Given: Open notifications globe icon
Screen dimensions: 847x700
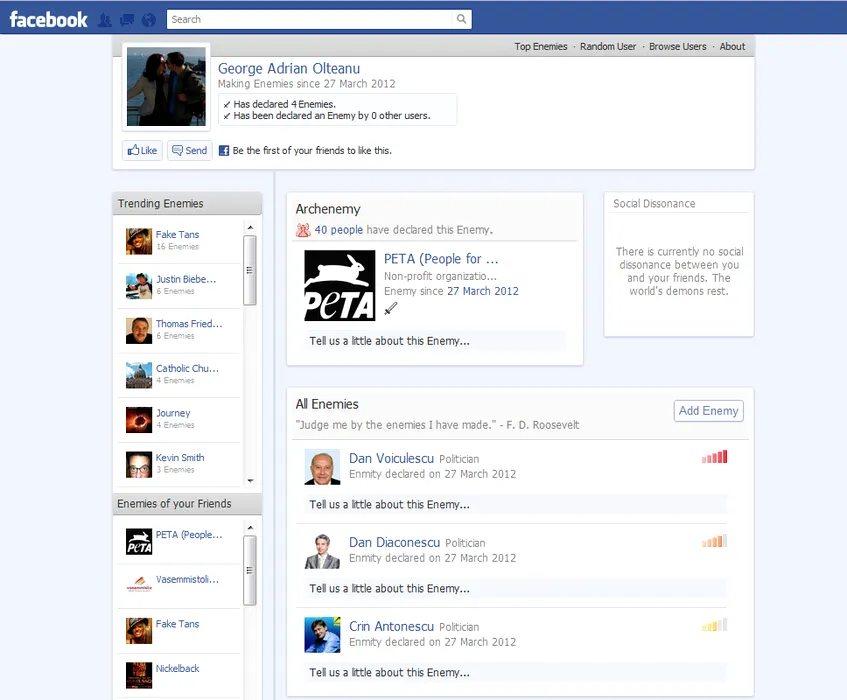Looking at the screenshot, I should pos(149,21).
